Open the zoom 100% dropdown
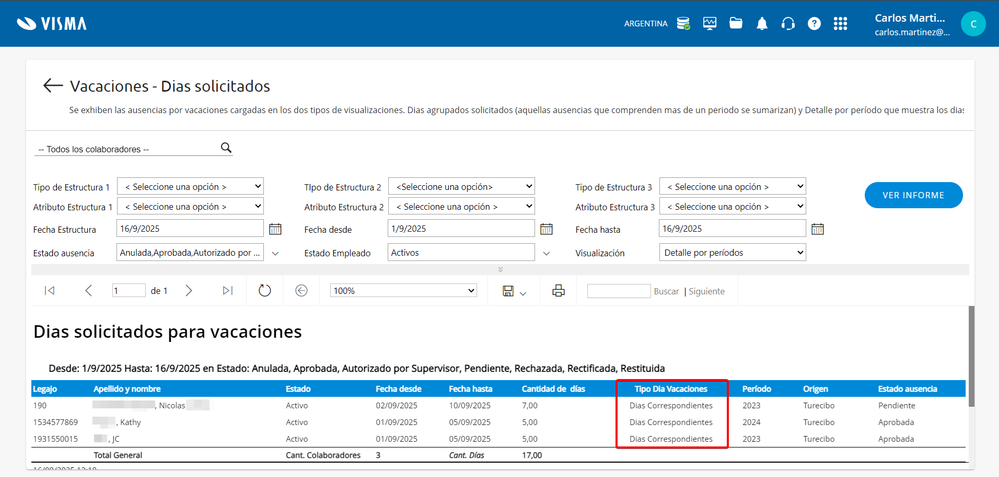This screenshot has height=477, width=999. [x=403, y=290]
